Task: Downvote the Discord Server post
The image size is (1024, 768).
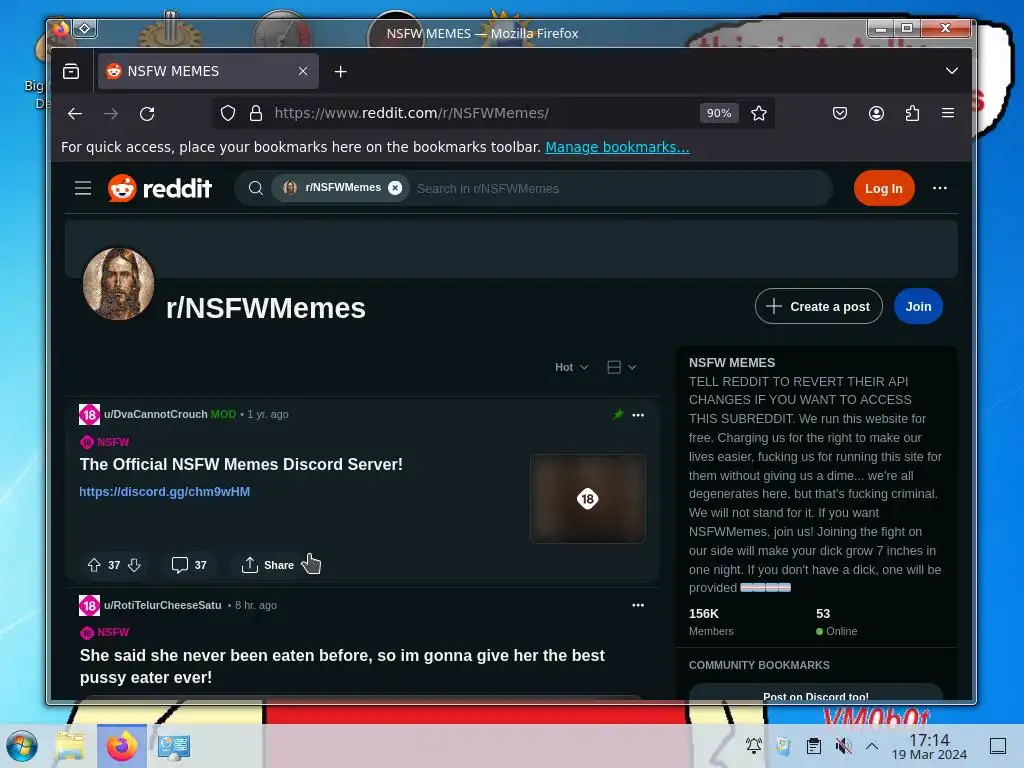Action: (x=134, y=565)
